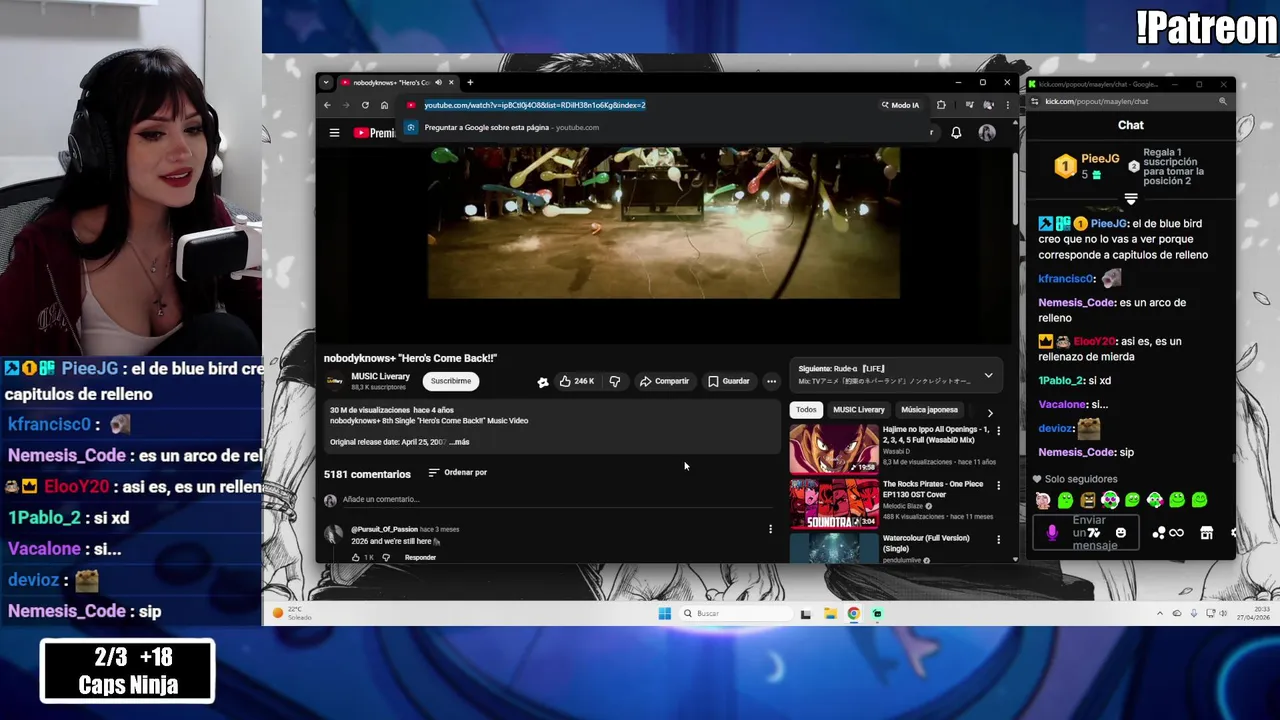The height and width of the screenshot is (720, 1280).
Task: Pick the first pink emote in Kick chat
Action: pos(1043,500)
